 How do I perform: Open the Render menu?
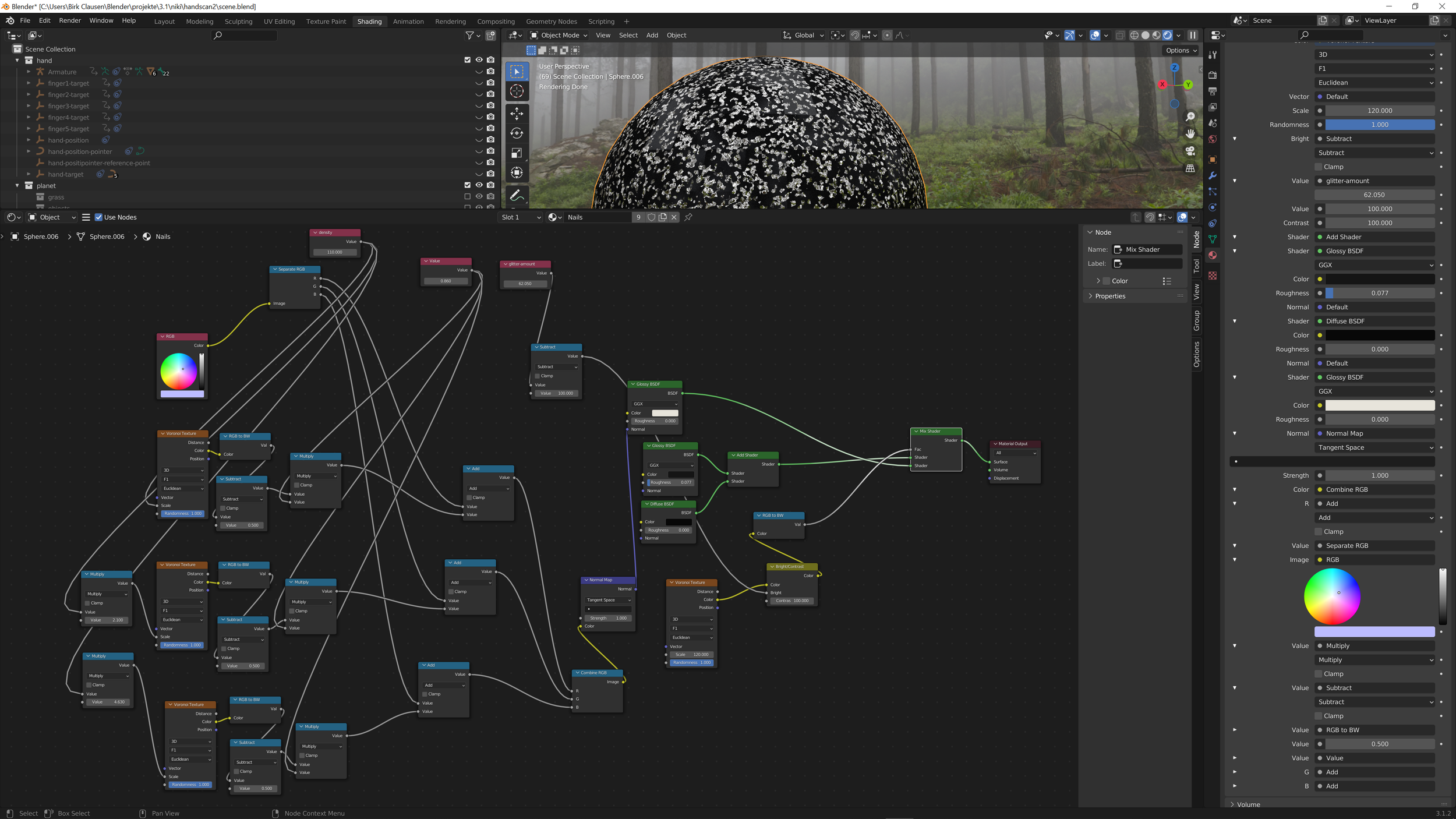(x=70, y=20)
